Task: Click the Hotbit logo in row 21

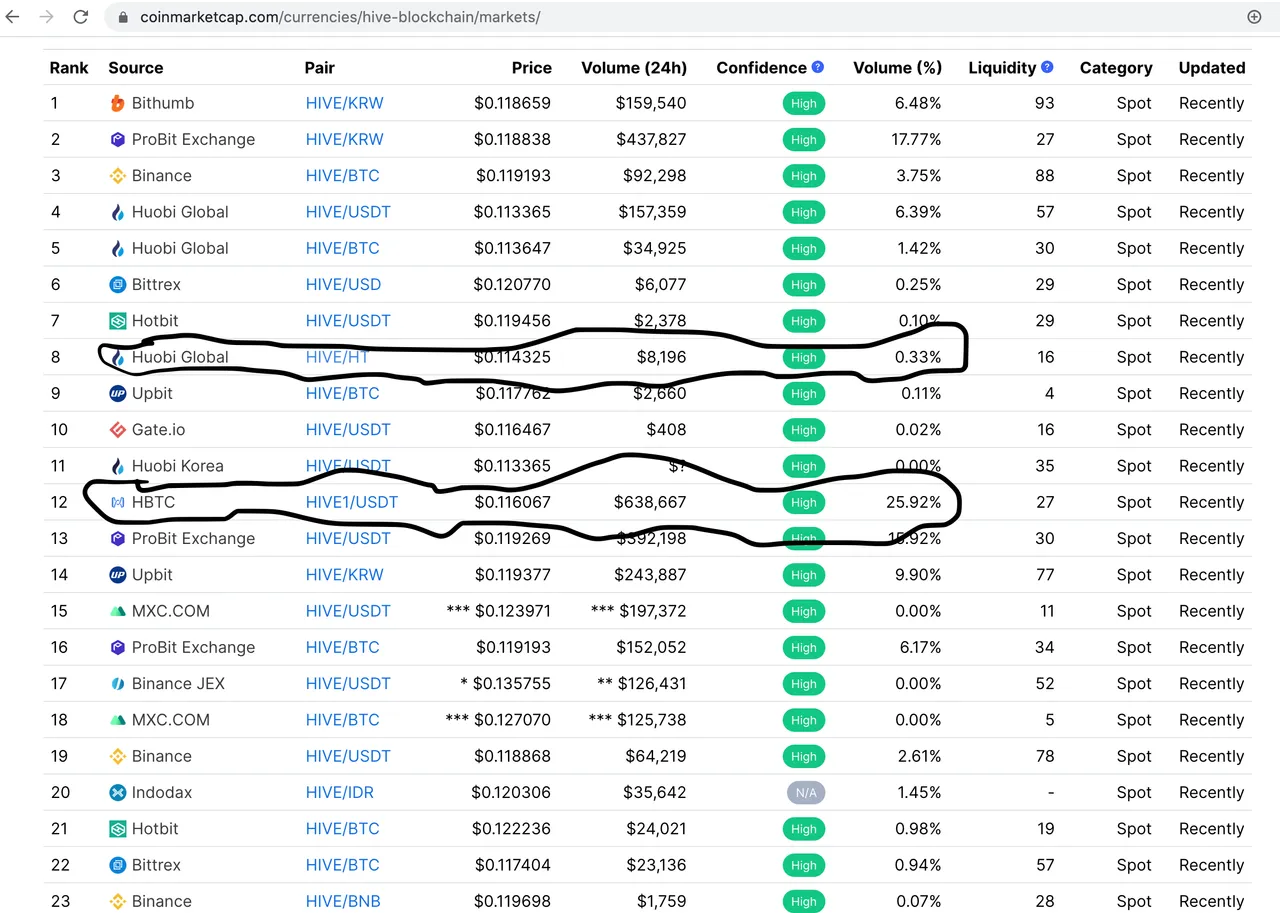Action: [x=117, y=829]
